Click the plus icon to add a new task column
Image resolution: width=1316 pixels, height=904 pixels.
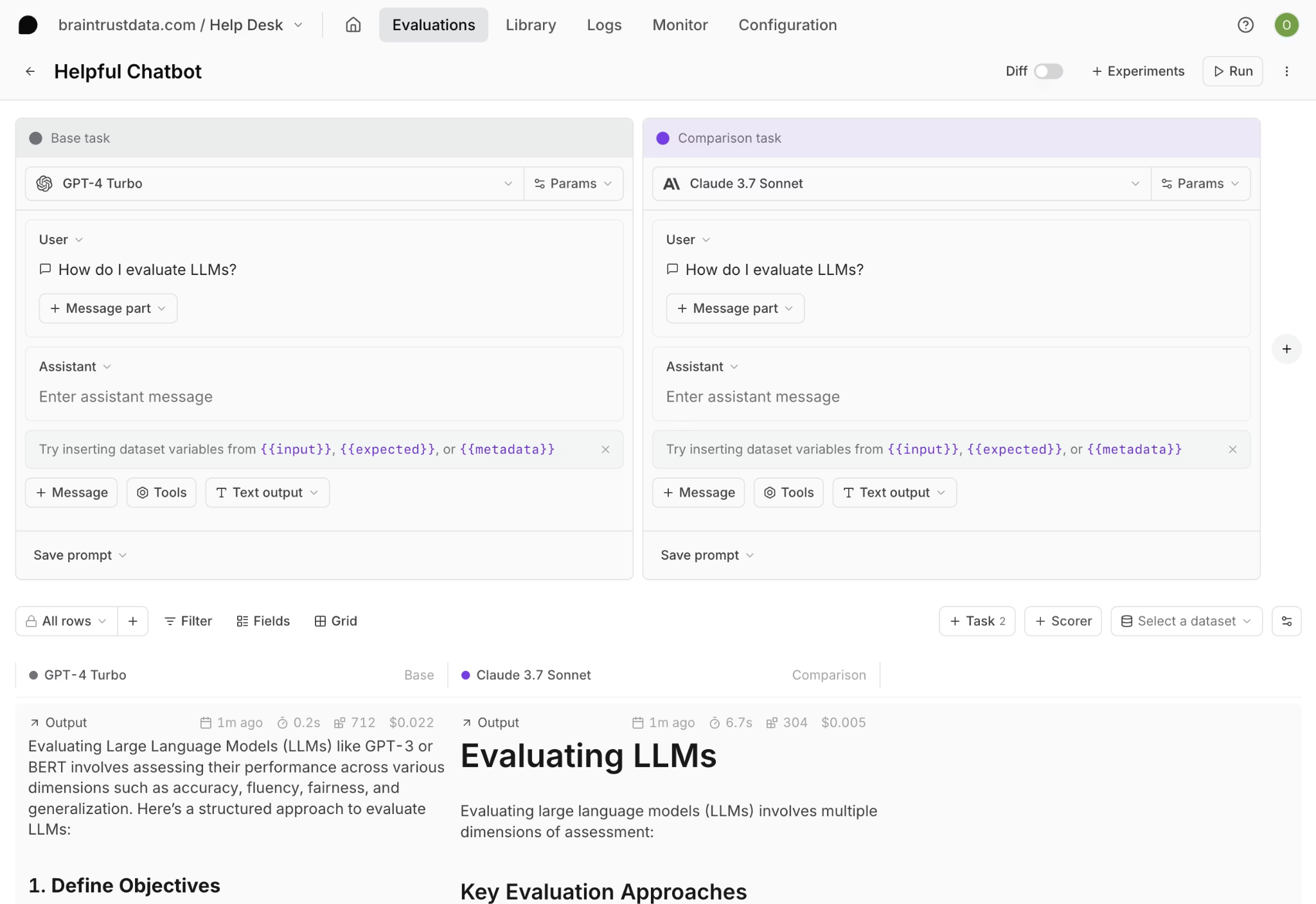1286,348
